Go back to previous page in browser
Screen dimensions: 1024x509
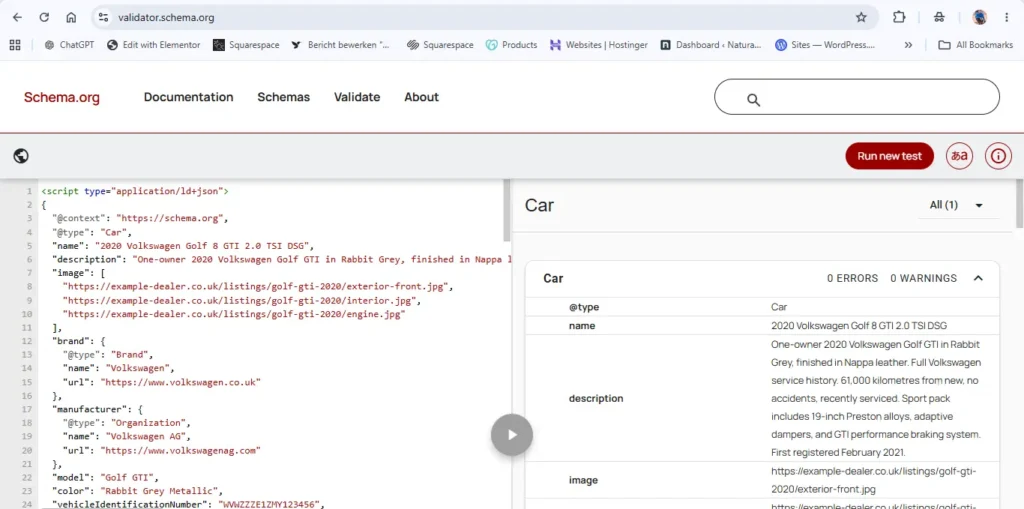[17, 18]
